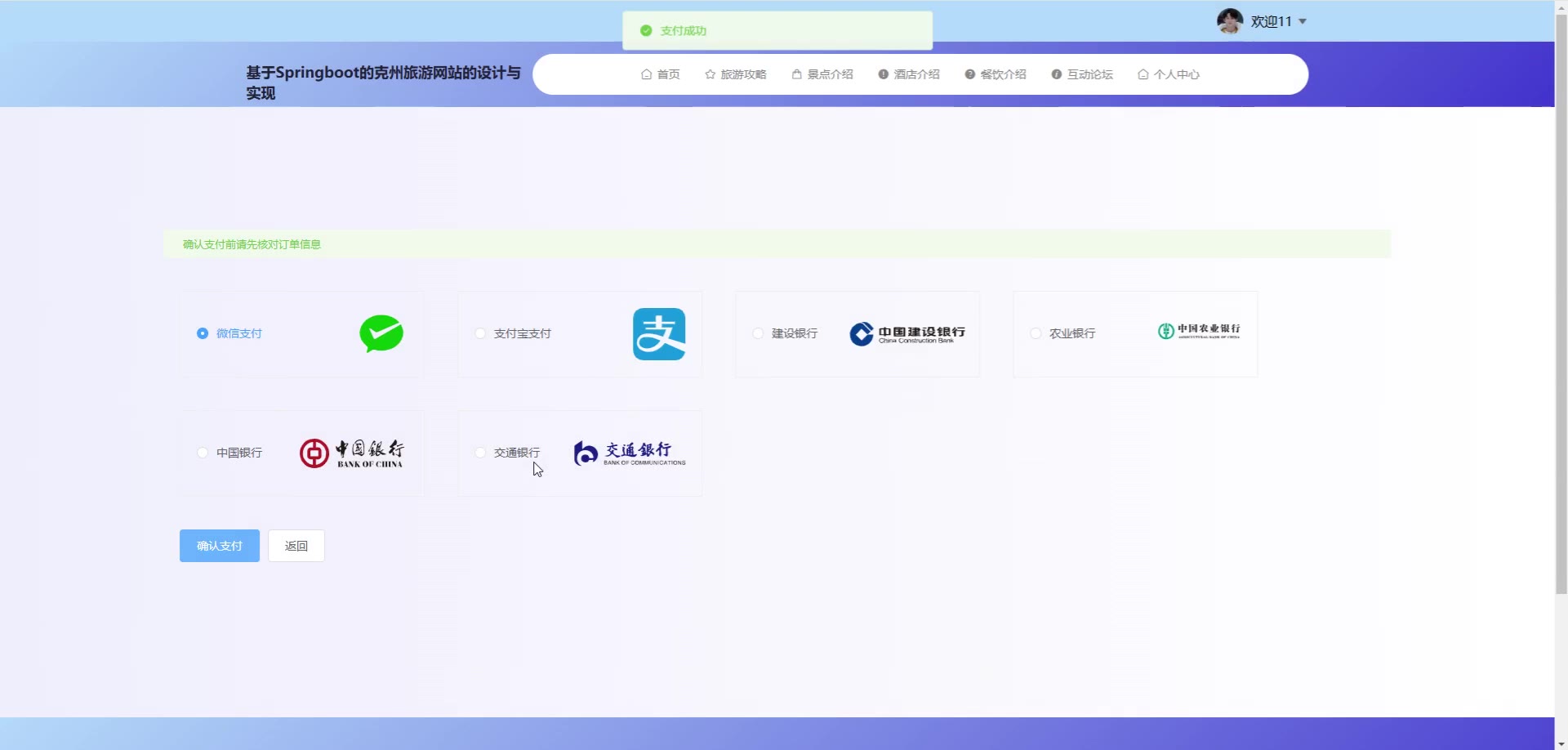Screen dimensions: 1568x750
Task: Click the info icon beside 互动论坛
Action: pyautogui.click(x=1057, y=74)
